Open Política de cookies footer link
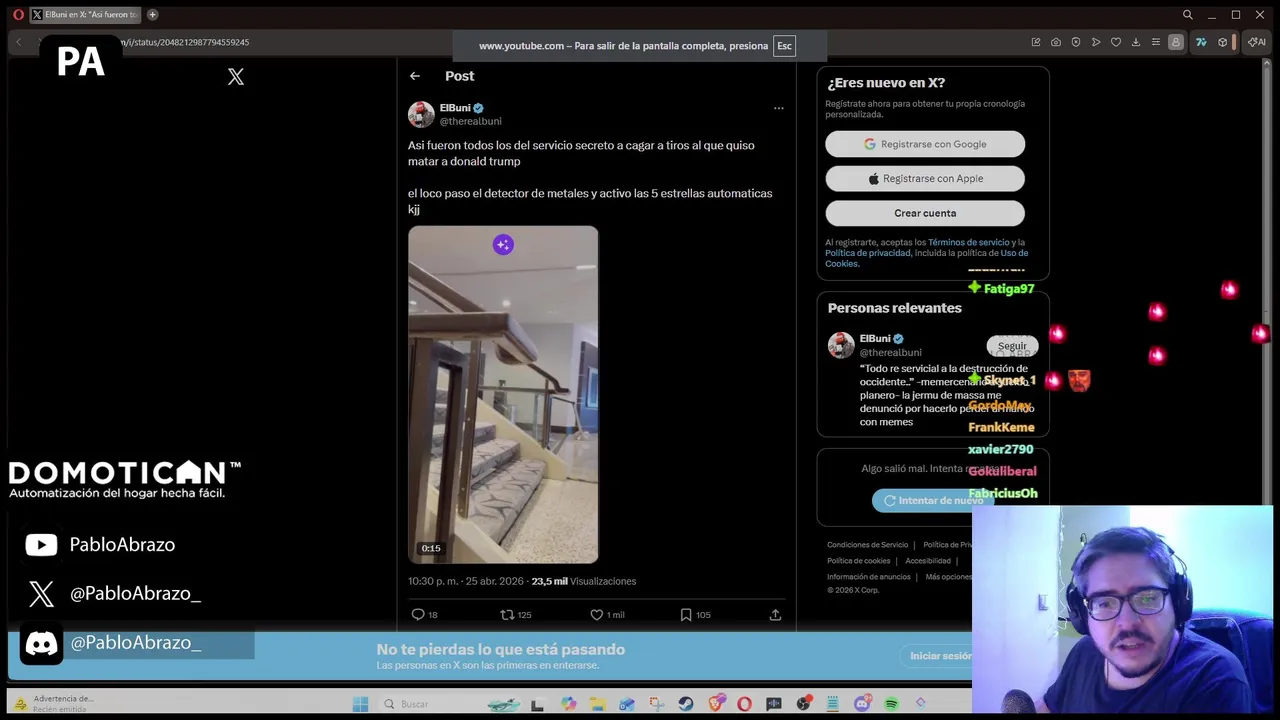Screen dimensions: 1280x720 [x=858, y=561]
